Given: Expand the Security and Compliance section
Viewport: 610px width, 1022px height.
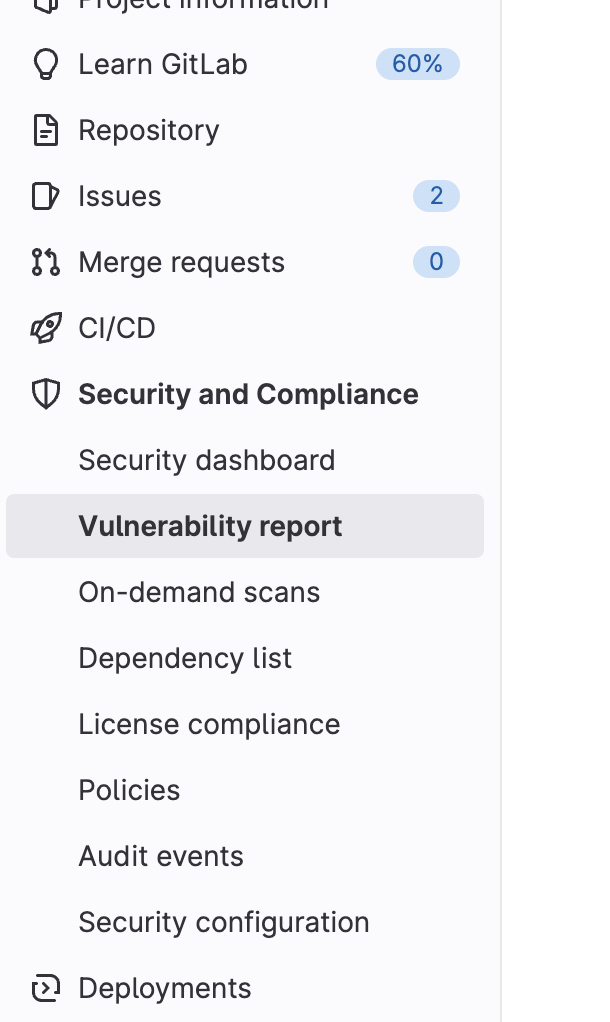Looking at the screenshot, I should pyautogui.click(x=248, y=394).
